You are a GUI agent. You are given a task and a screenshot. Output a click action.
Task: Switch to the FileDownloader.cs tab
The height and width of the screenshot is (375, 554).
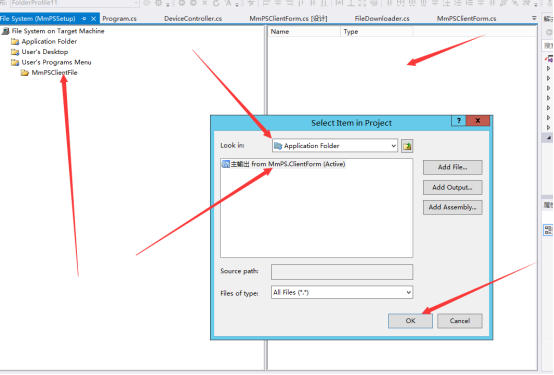point(382,18)
